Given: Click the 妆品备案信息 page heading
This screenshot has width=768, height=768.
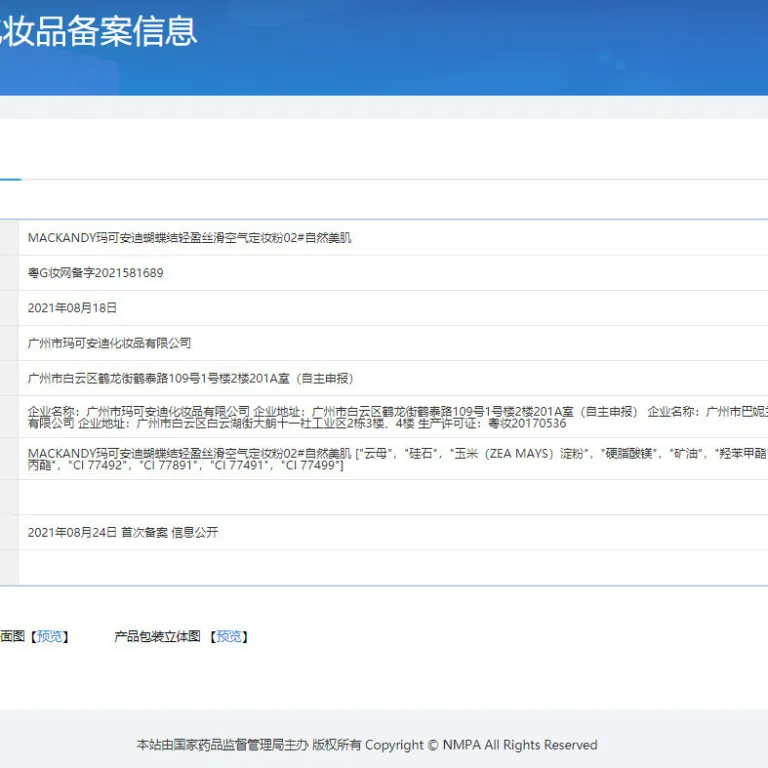Looking at the screenshot, I should coord(98,31).
